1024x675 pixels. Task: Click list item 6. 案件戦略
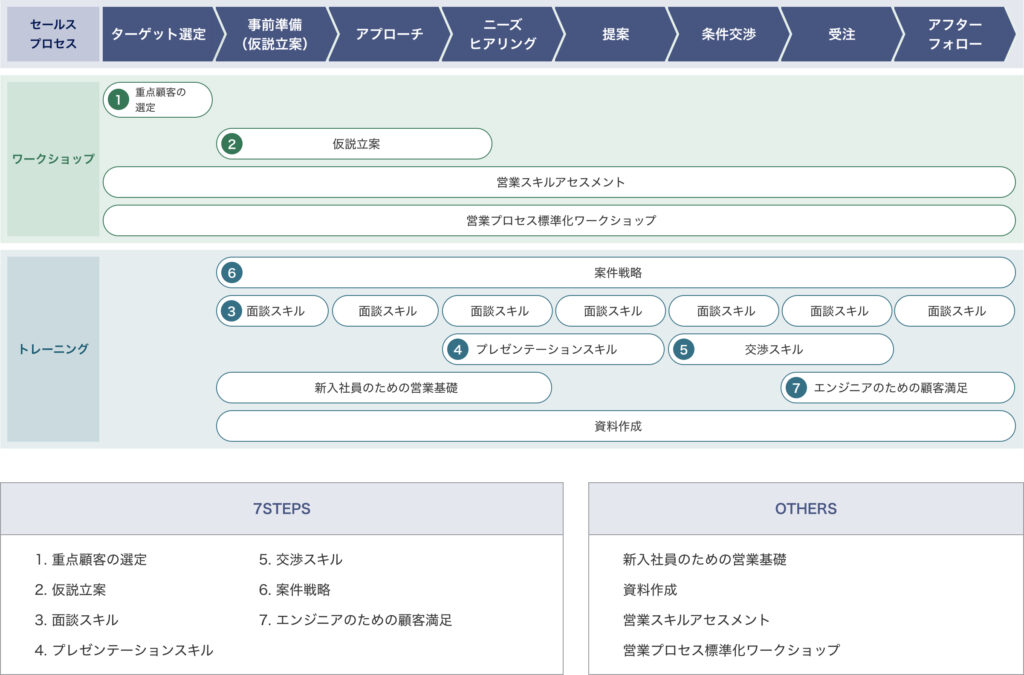(x=295, y=590)
